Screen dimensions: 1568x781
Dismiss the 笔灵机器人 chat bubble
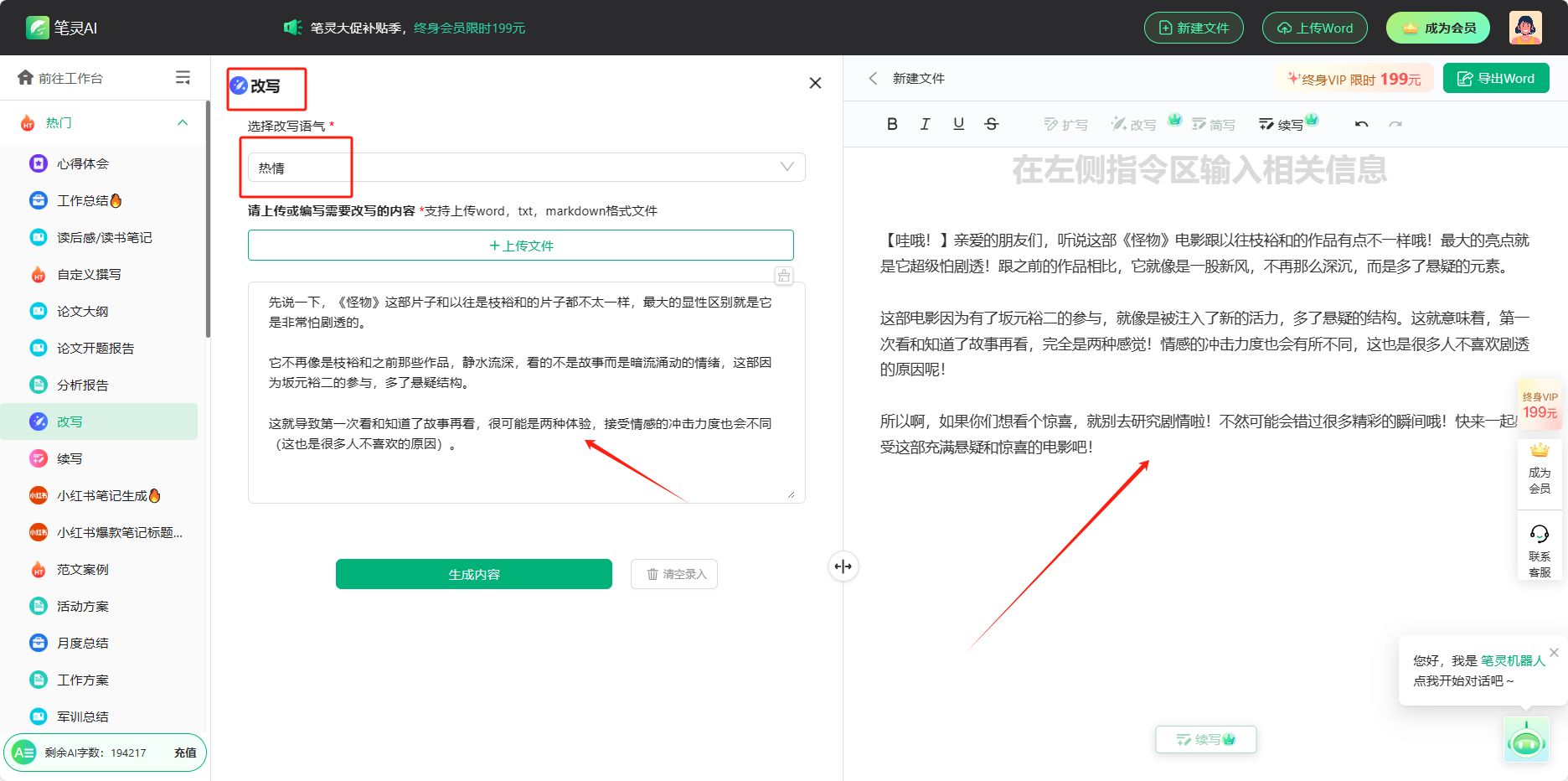pos(1554,652)
